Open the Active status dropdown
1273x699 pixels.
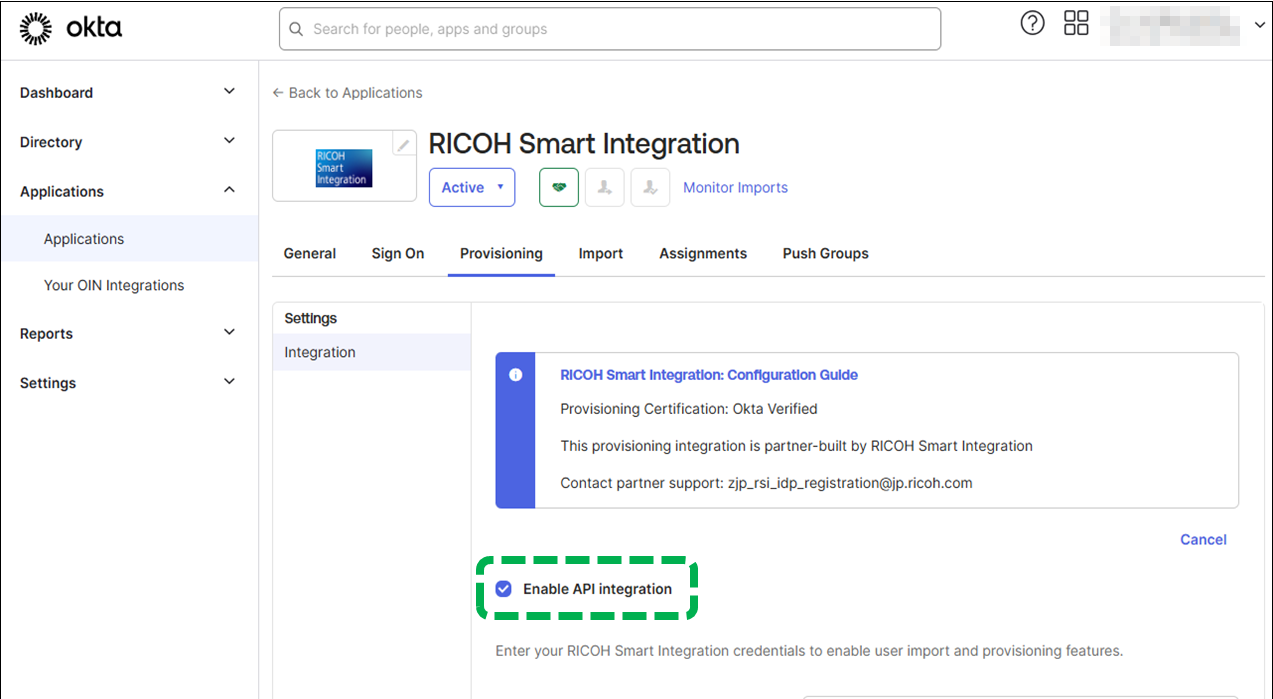coord(472,188)
